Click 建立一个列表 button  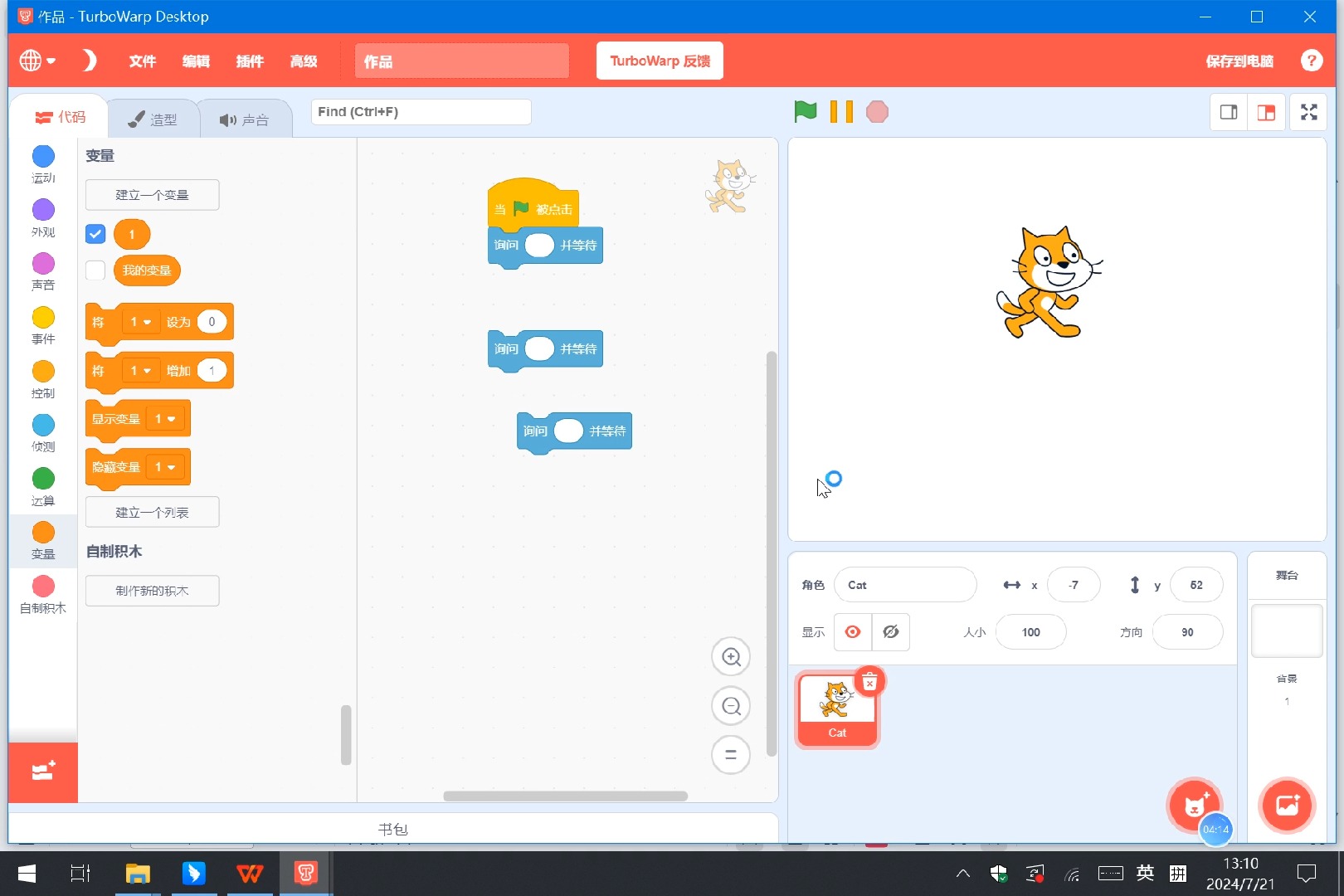[153, 512]
